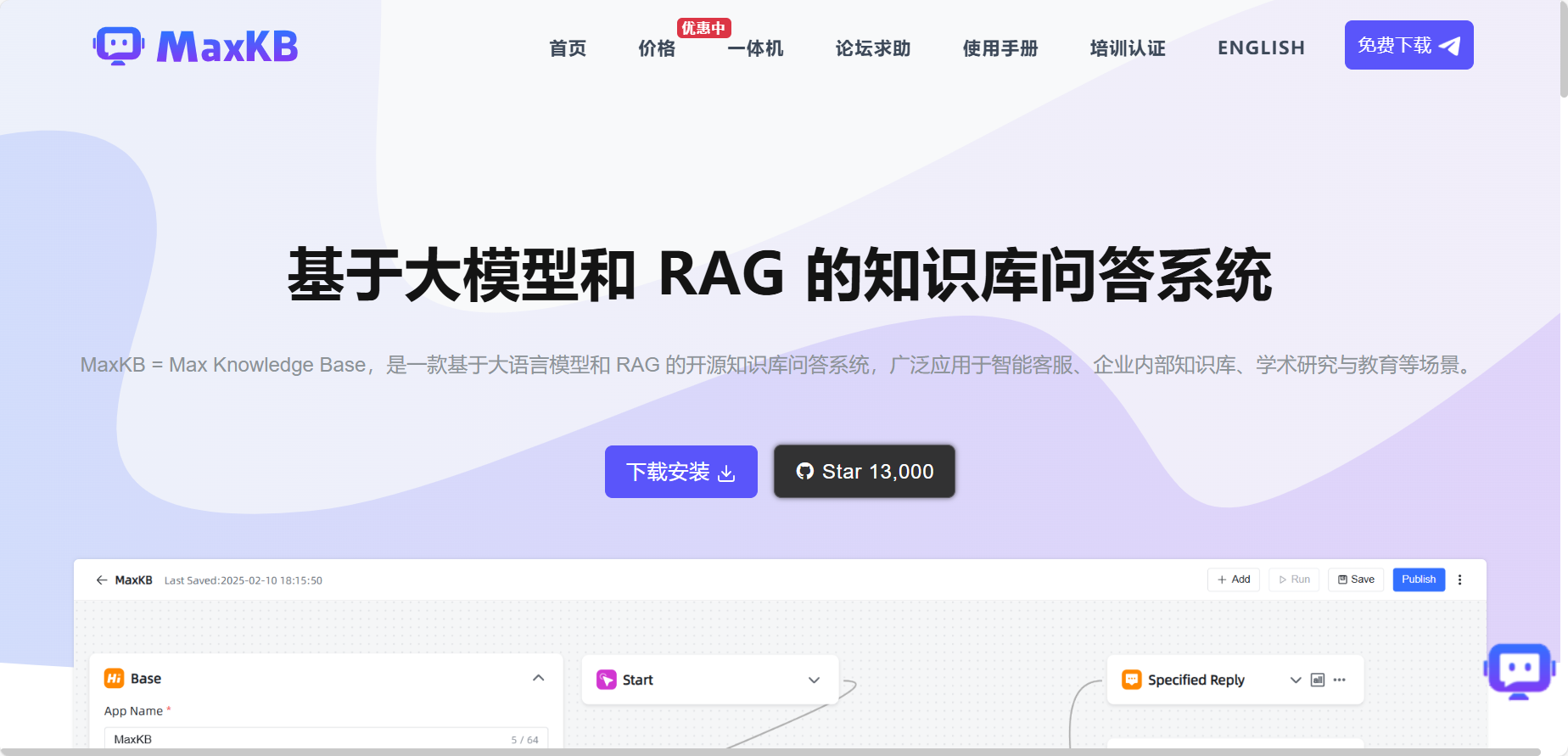The width and height of the screenshot is (1568, 756).
Task: Click the Specified Reply node icon
Action: point(1131,680)
